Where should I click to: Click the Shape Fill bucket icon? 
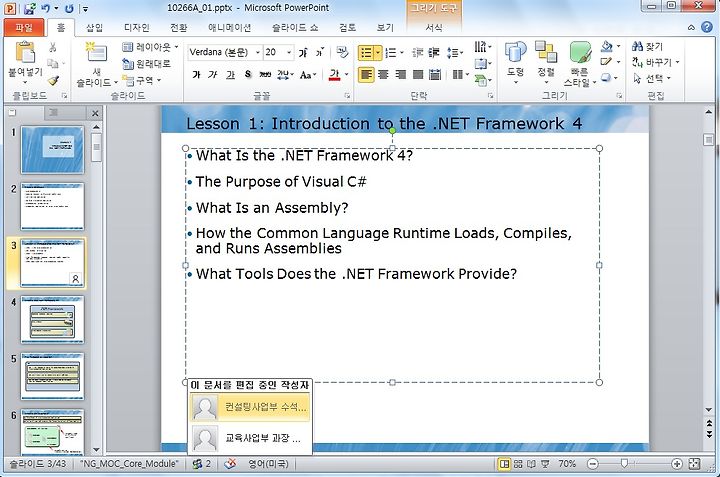(607, 46)
